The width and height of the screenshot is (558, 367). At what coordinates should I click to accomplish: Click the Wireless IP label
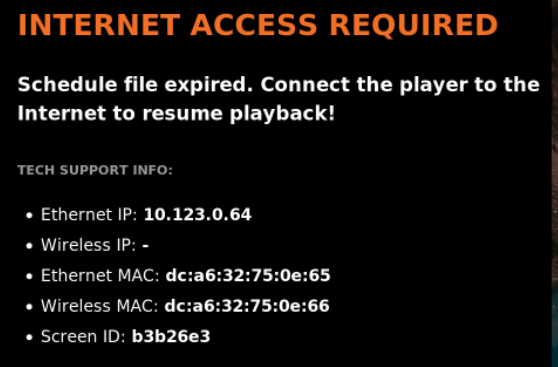click(x=88, y=245)
